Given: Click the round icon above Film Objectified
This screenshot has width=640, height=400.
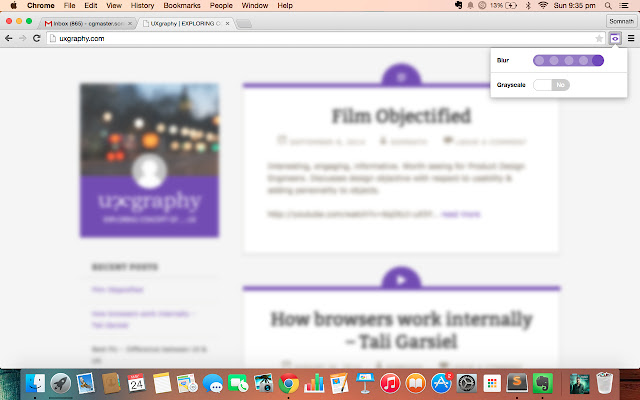Looking at the screenshot, I should click(x=401, y=76).
